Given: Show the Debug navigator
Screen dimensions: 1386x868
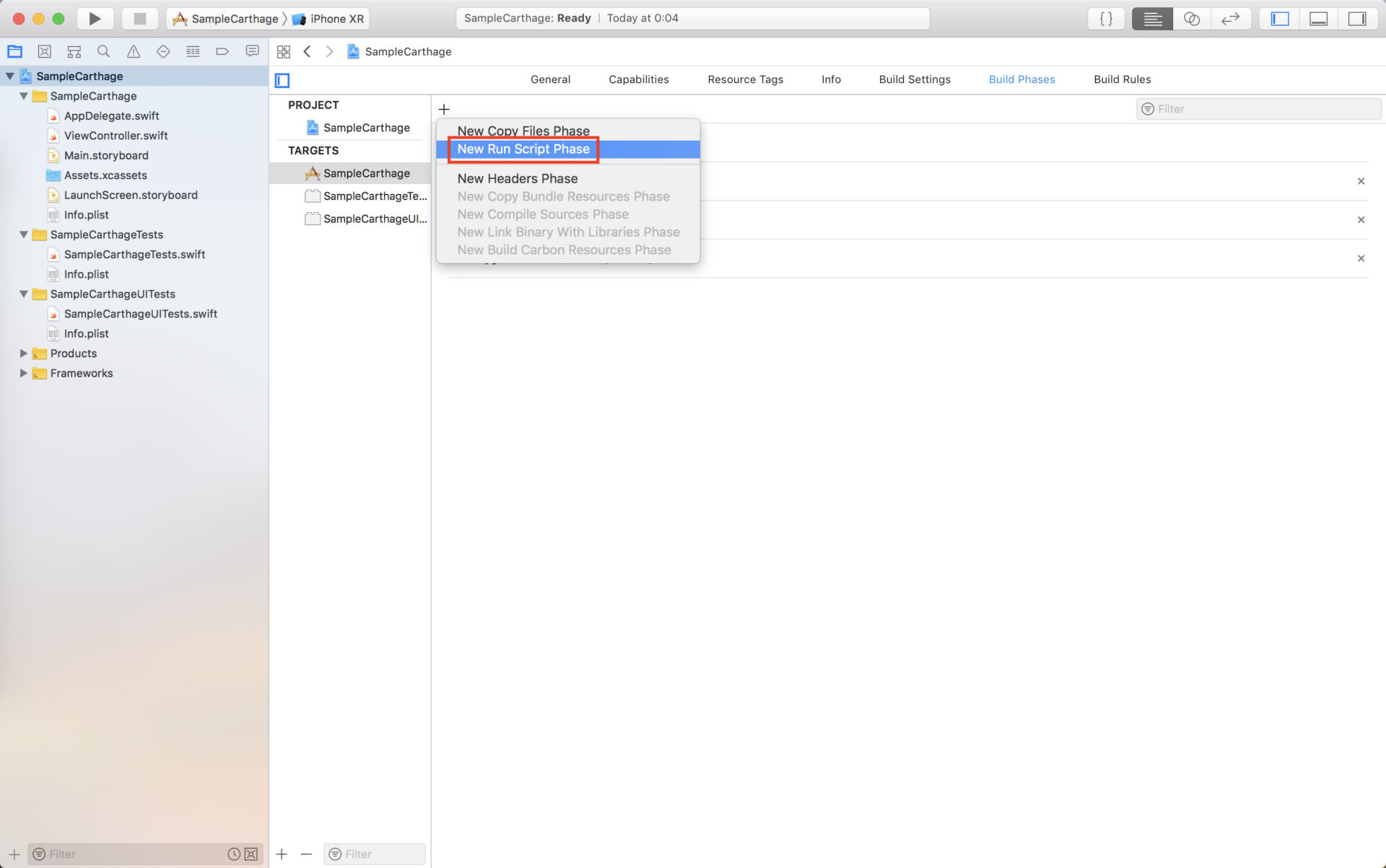Looking at the screenshot, I should (x=193, y=51).
